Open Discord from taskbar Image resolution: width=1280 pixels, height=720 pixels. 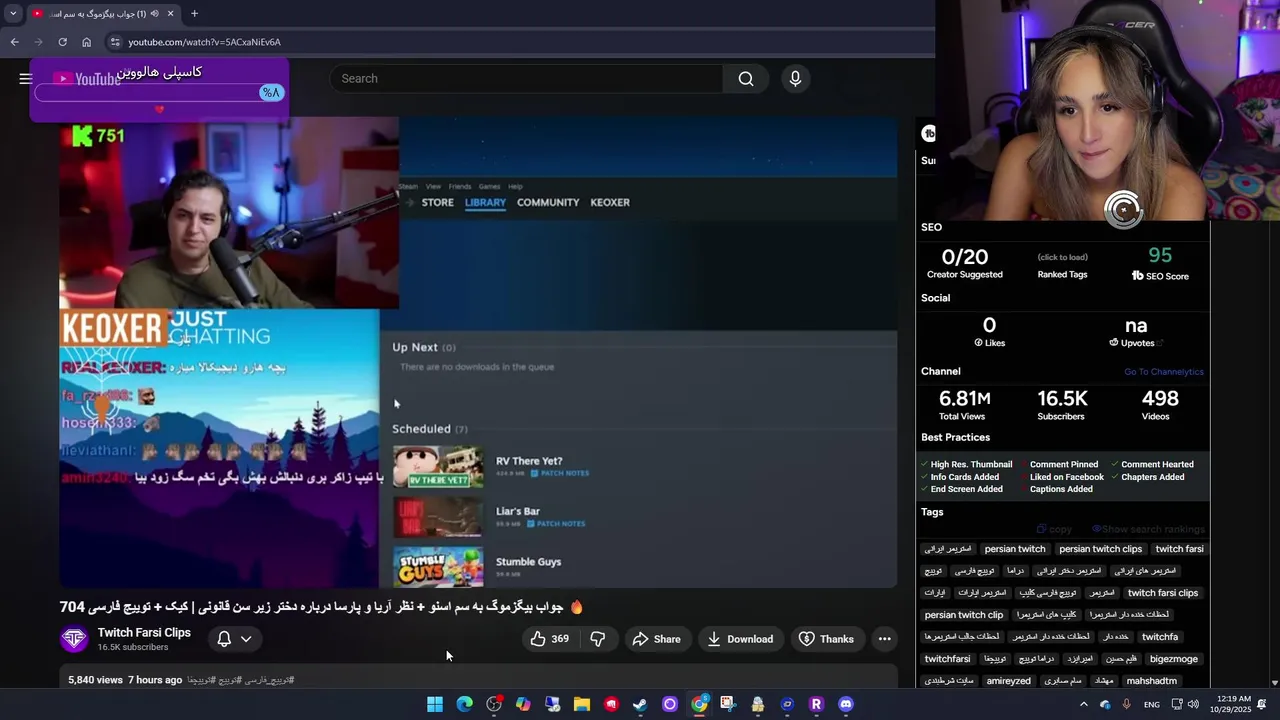(846, 704)
